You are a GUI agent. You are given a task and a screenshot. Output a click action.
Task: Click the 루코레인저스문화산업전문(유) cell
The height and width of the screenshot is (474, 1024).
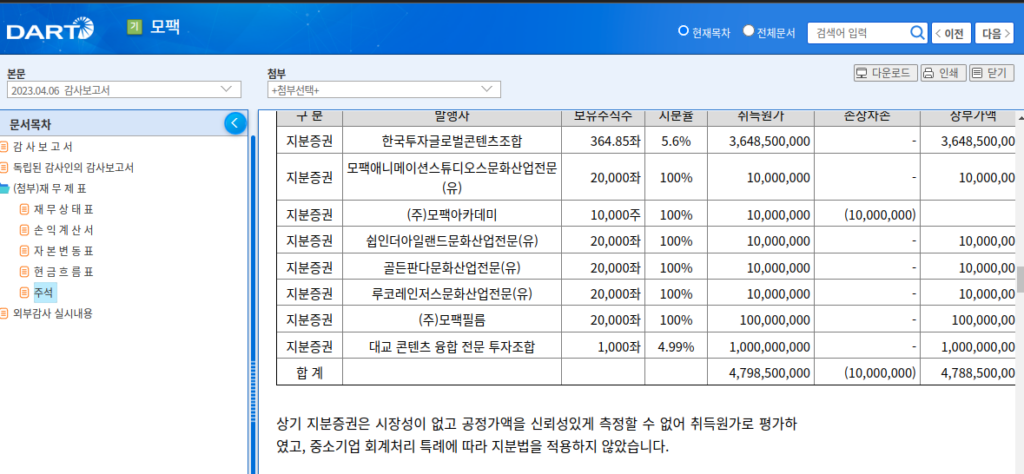coord(452,294)
